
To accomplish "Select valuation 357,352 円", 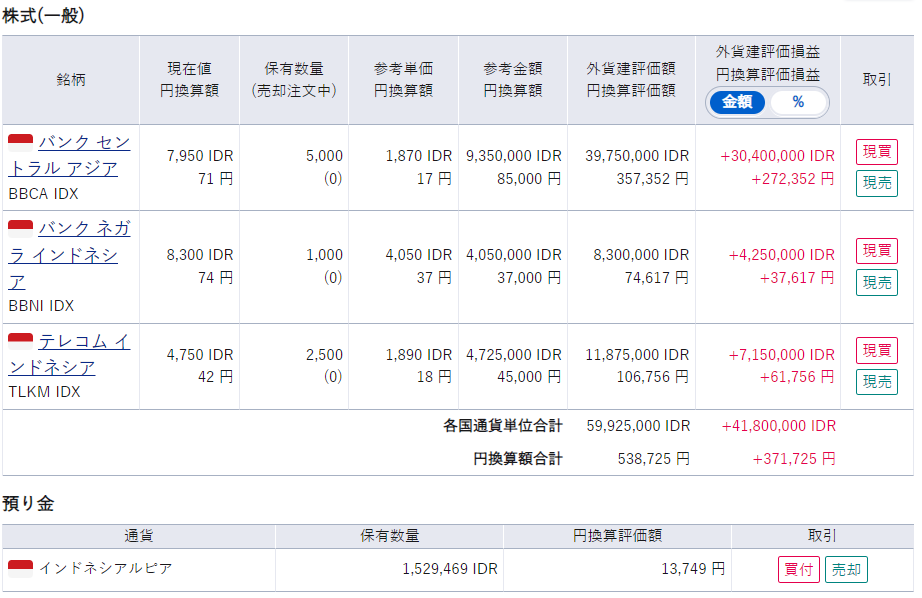I will (652, 179).
